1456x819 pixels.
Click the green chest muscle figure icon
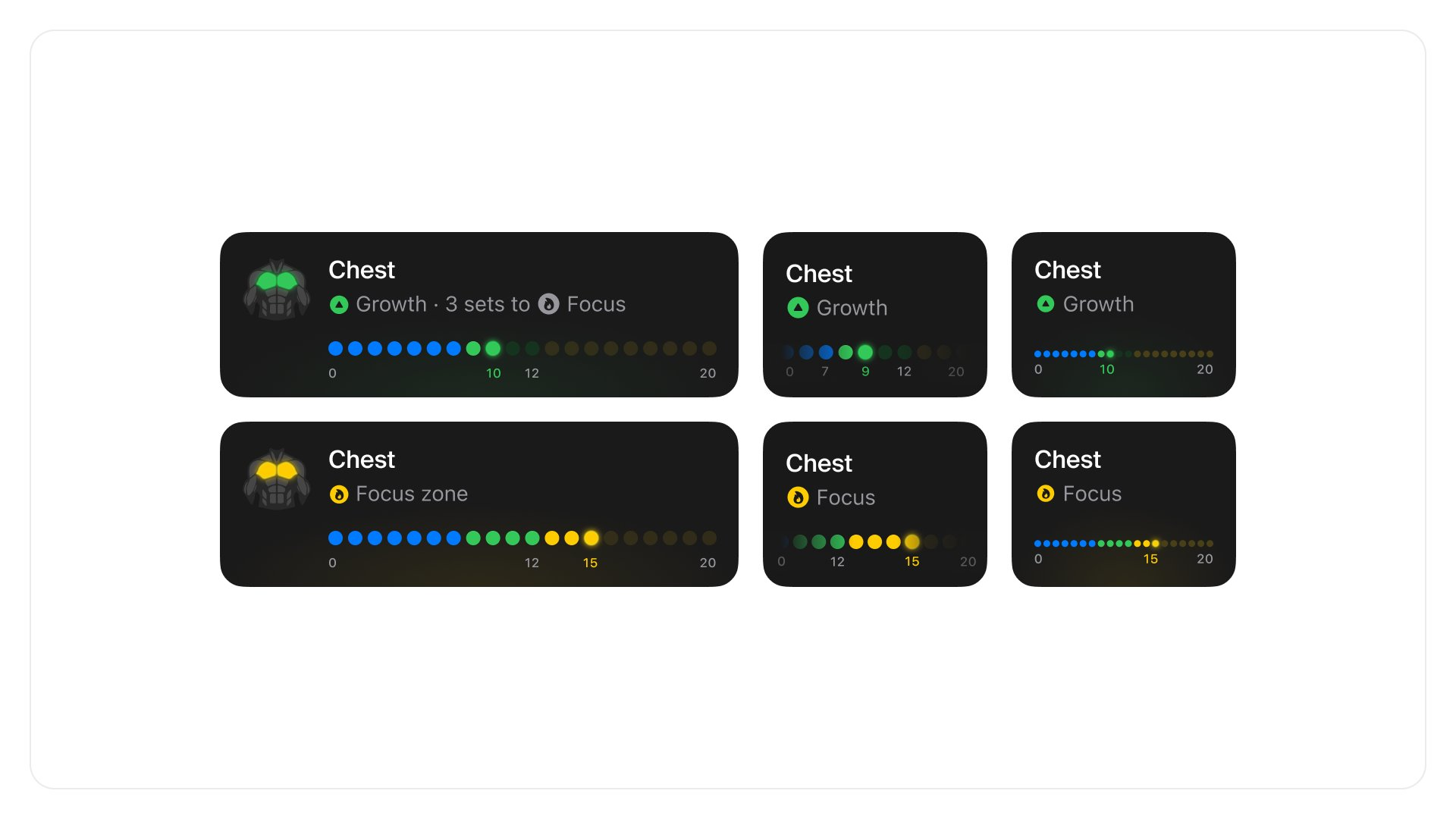pyautogui.click(x=277, y=289)
